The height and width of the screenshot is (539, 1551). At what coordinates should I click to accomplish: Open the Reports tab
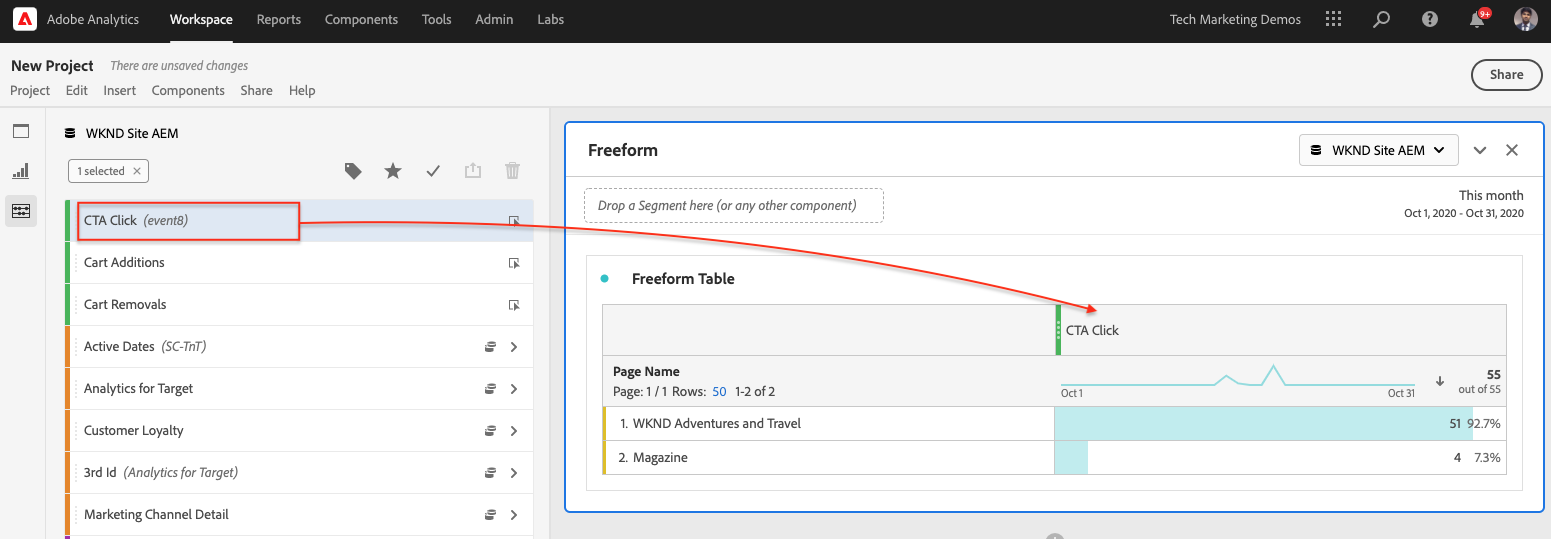(x=279, y=20)
